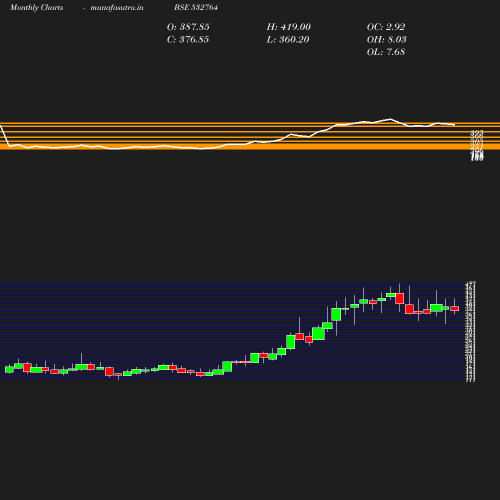The image size is (500, 500).
Task: Click the 'OH: 8.03' value
Action: pyautogui.click(x=386, y=40)
